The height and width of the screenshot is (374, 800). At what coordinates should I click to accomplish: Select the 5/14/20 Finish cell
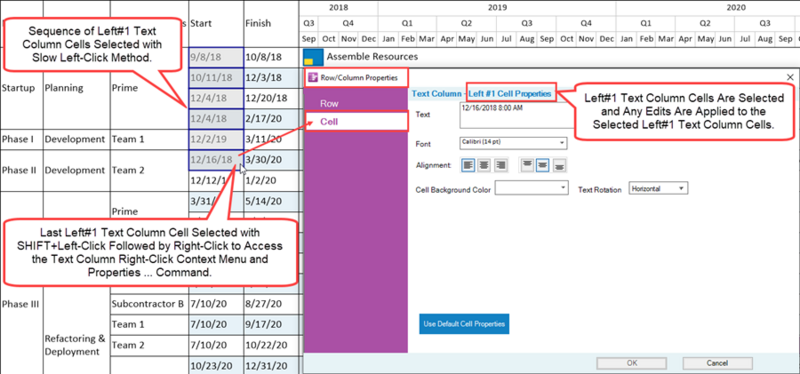pyautogui.click(x=271, y=201)
